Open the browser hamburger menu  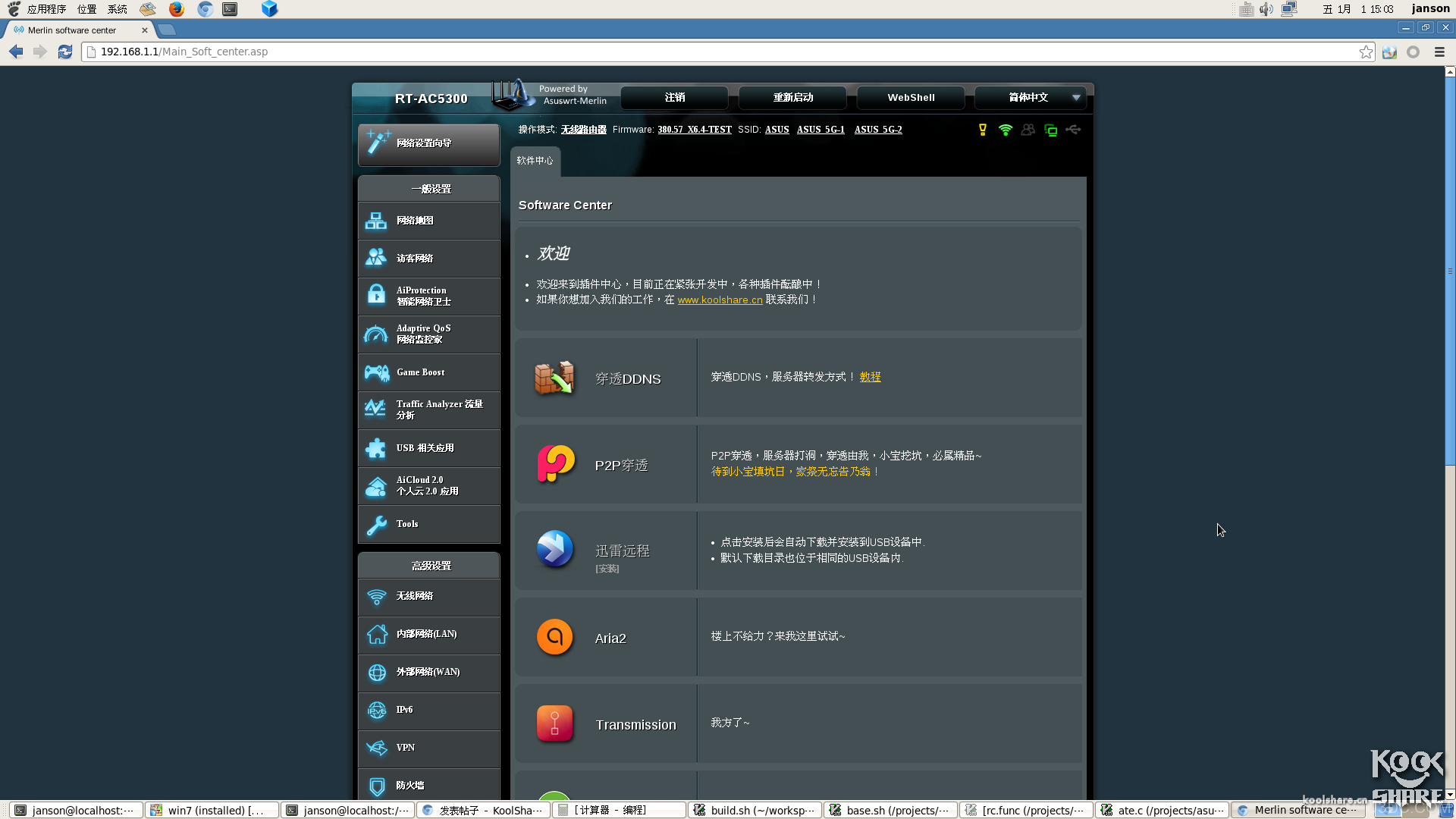[1439, 52]
